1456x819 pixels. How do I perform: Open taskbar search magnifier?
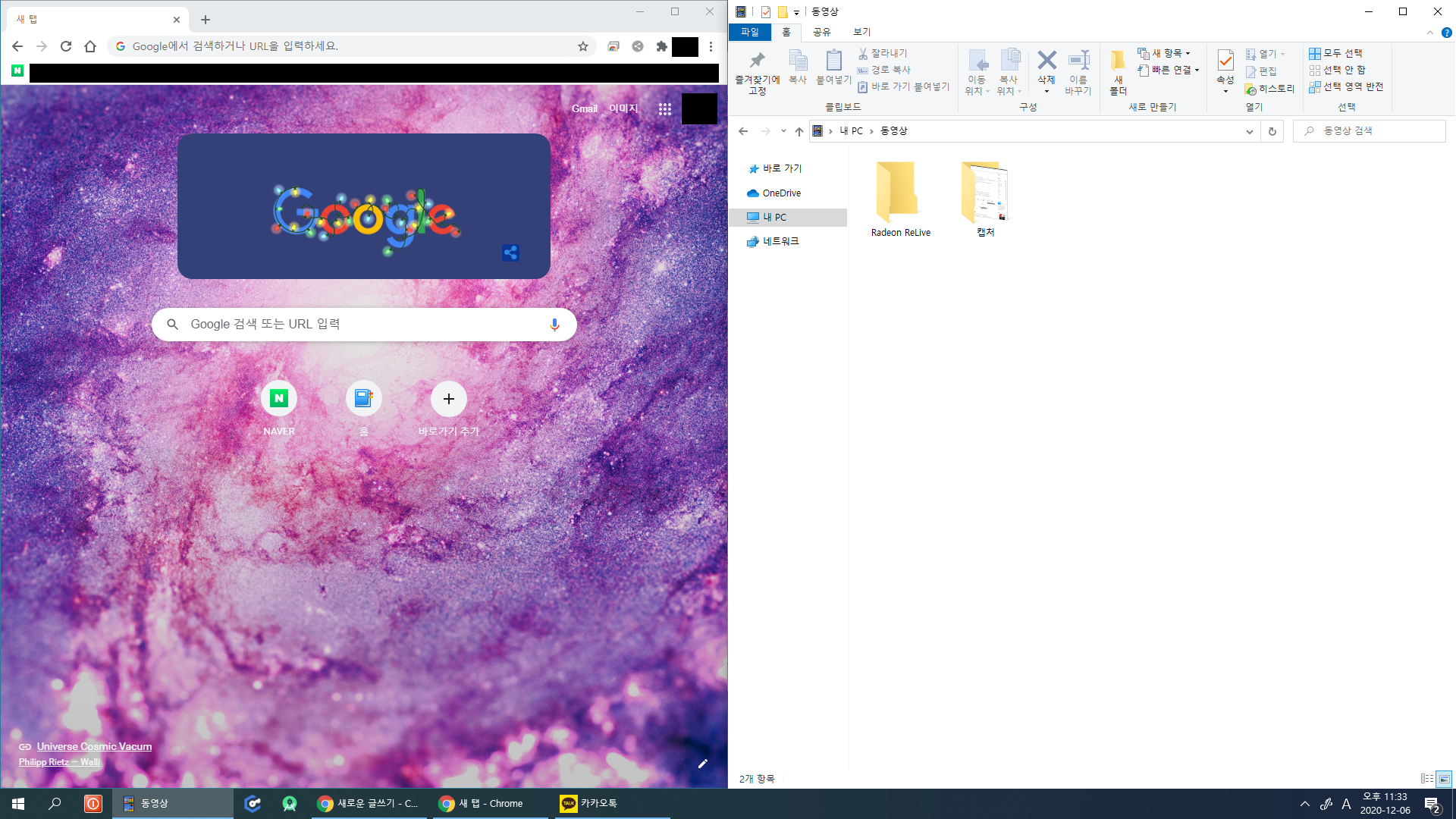click(x=55, y=804)
